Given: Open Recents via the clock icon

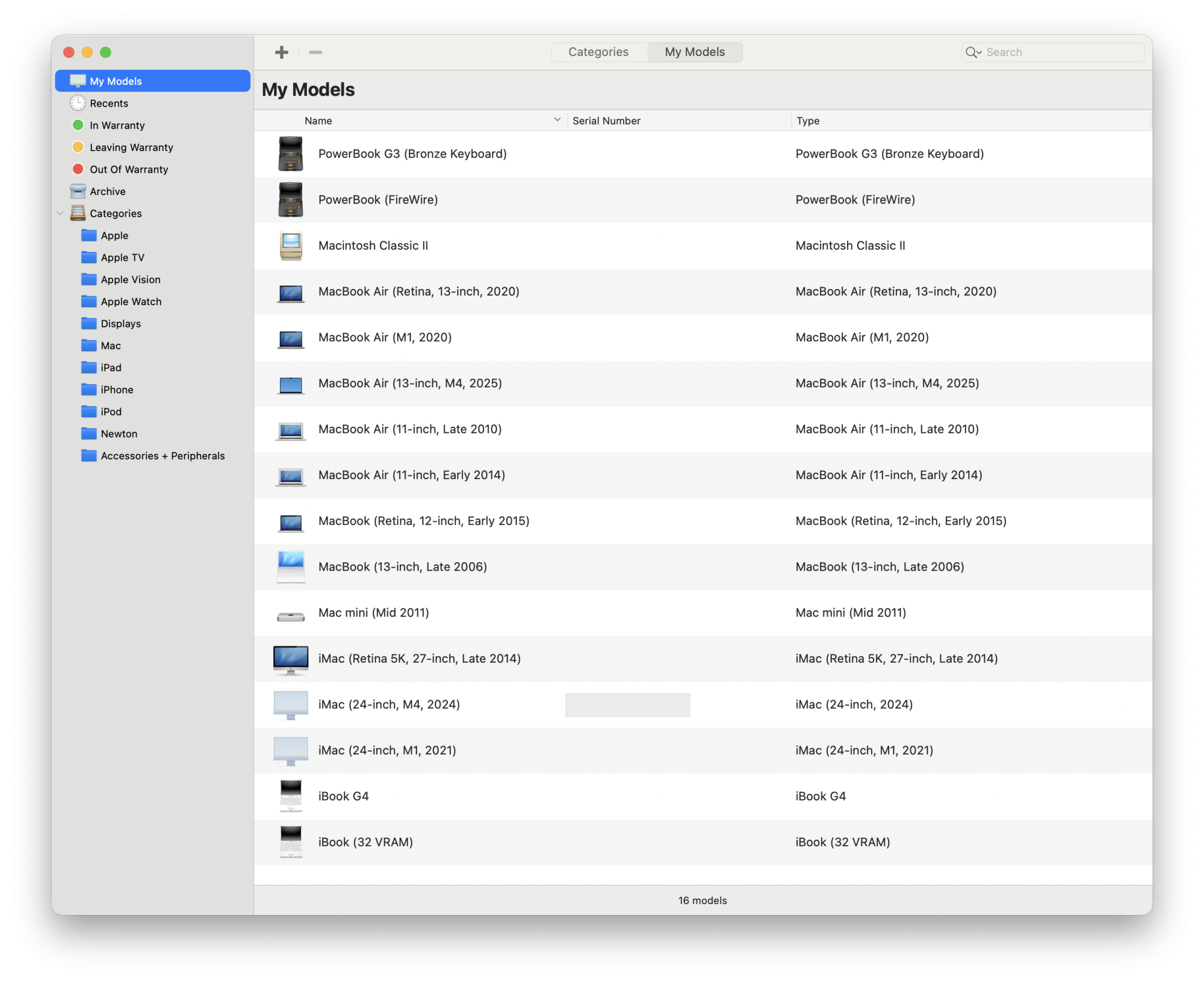Looking at the screenshot, I should click(x=78, y=103).
